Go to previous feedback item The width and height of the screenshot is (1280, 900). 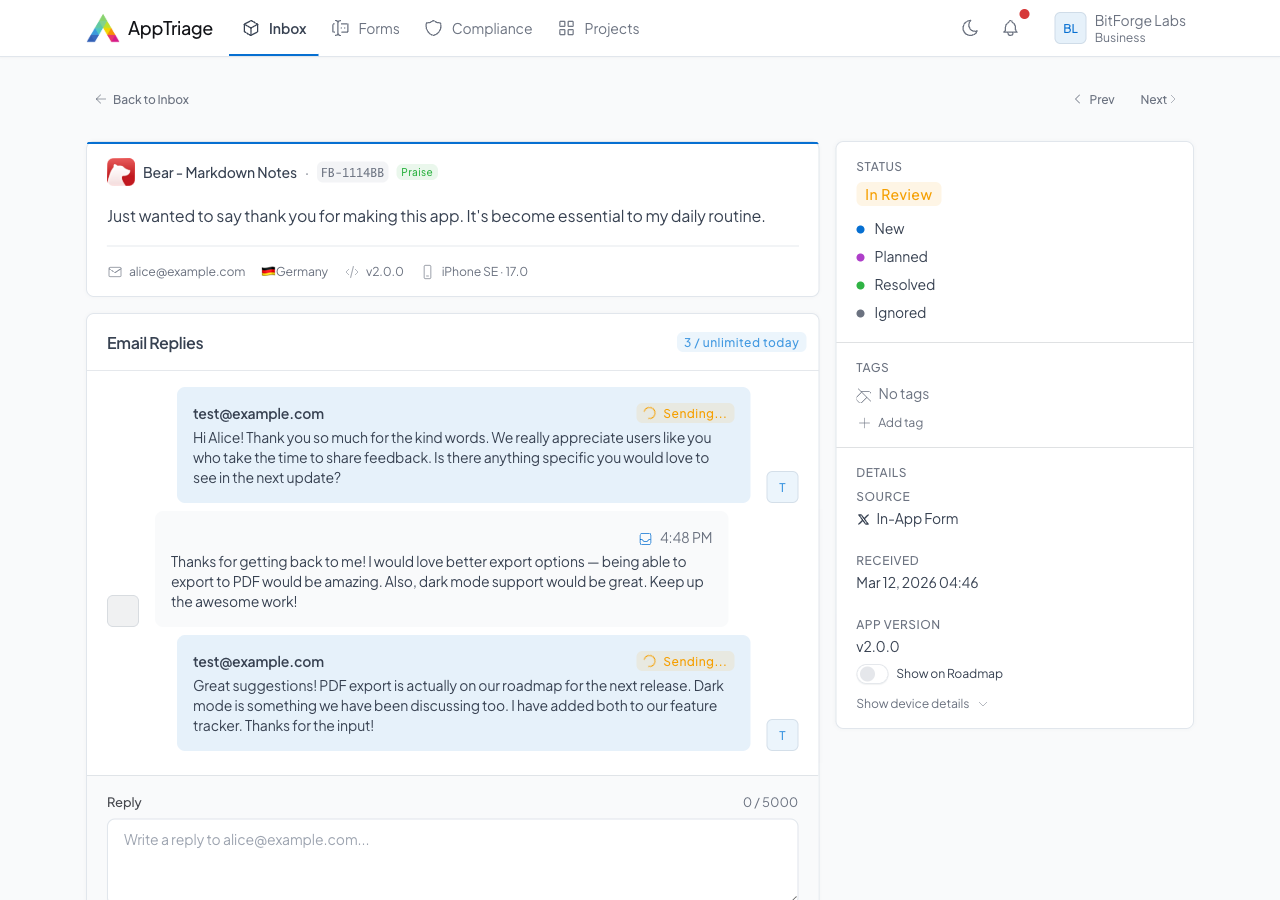1094,99
